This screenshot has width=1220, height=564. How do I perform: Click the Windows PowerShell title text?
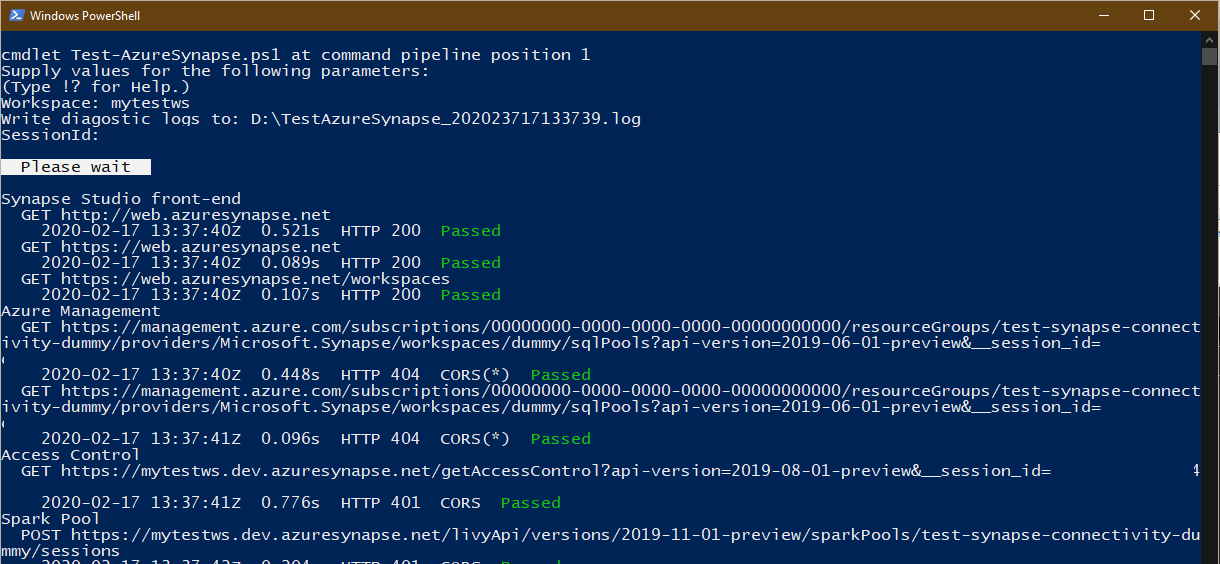[x=84, y=16]
